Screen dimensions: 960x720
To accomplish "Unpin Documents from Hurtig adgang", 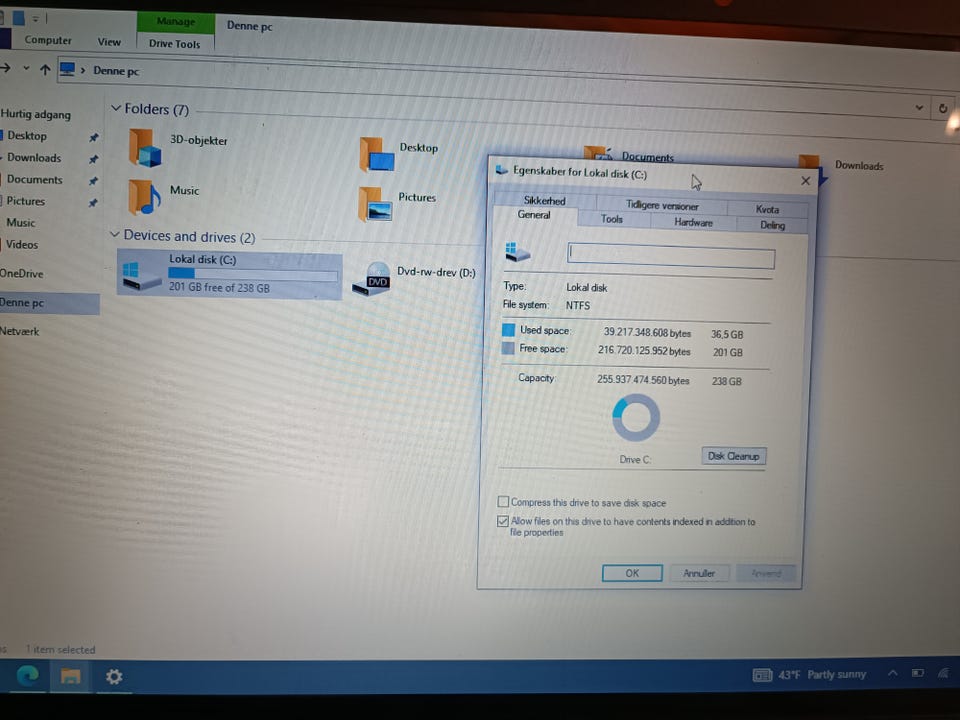I will pyautogui.click(x=94, y=181).
